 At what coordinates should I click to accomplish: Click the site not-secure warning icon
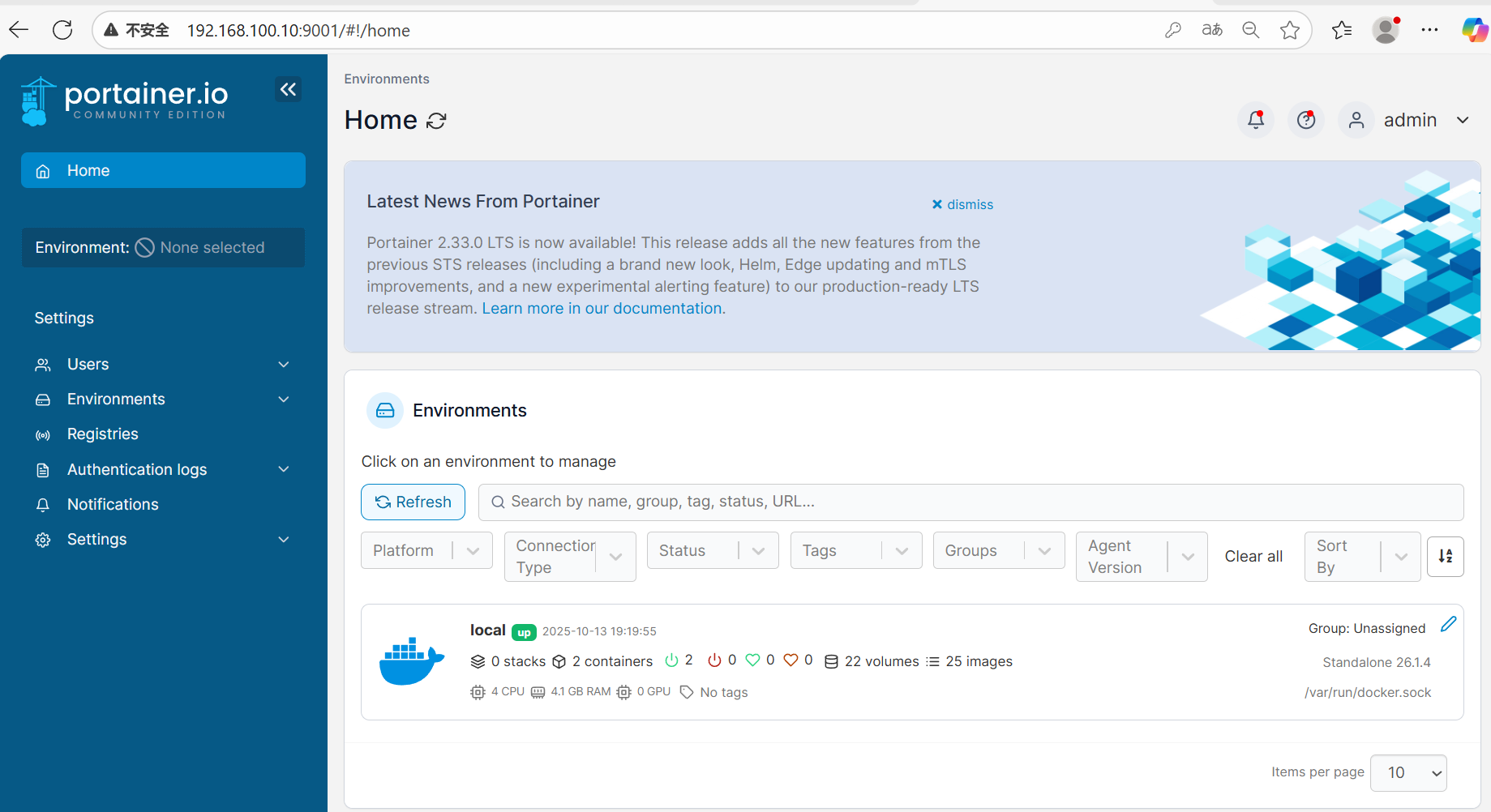point(111,30)
